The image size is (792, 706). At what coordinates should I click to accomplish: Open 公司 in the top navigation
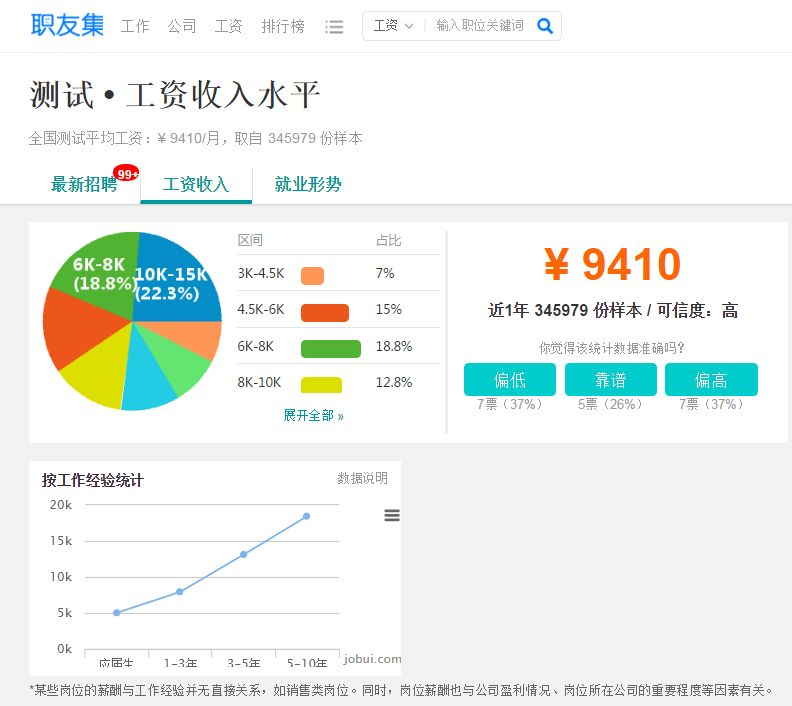tap(182, 26)
